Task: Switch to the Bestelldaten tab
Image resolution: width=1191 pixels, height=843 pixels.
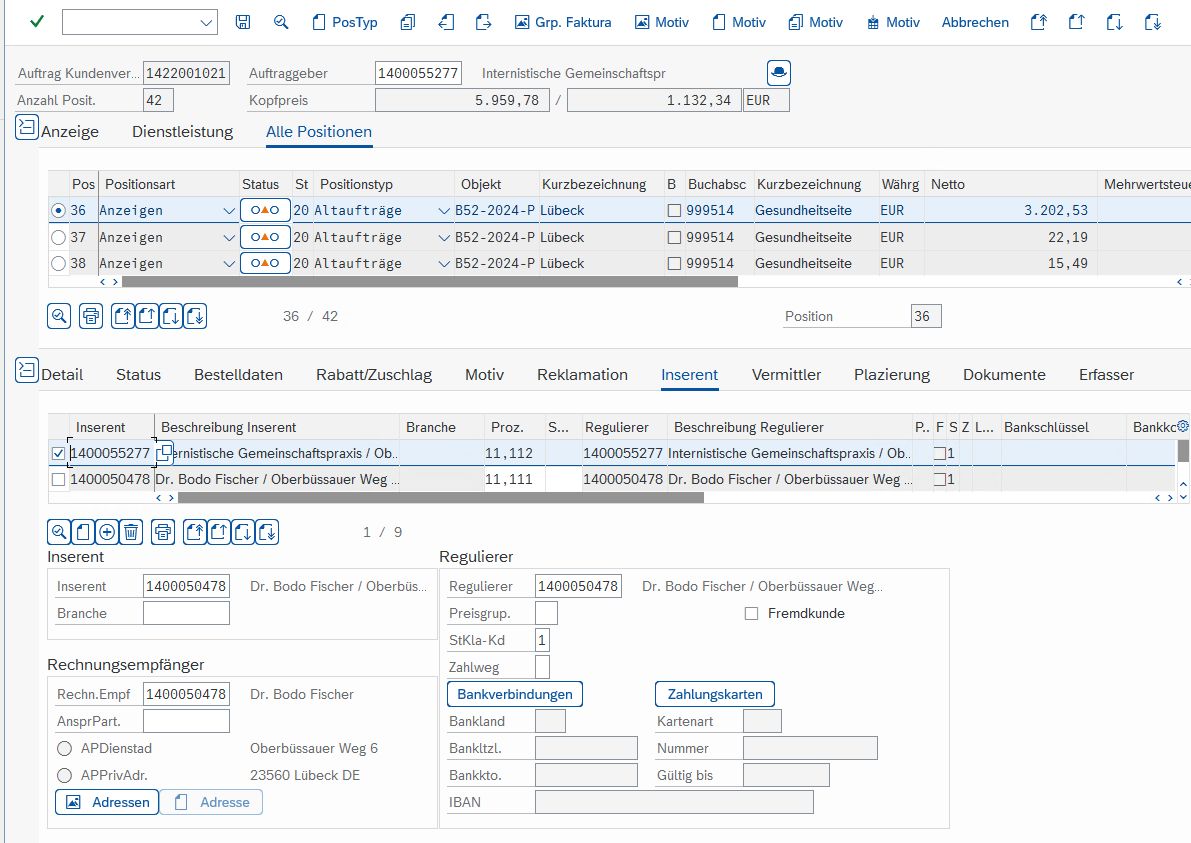Action: coord(239,374)
